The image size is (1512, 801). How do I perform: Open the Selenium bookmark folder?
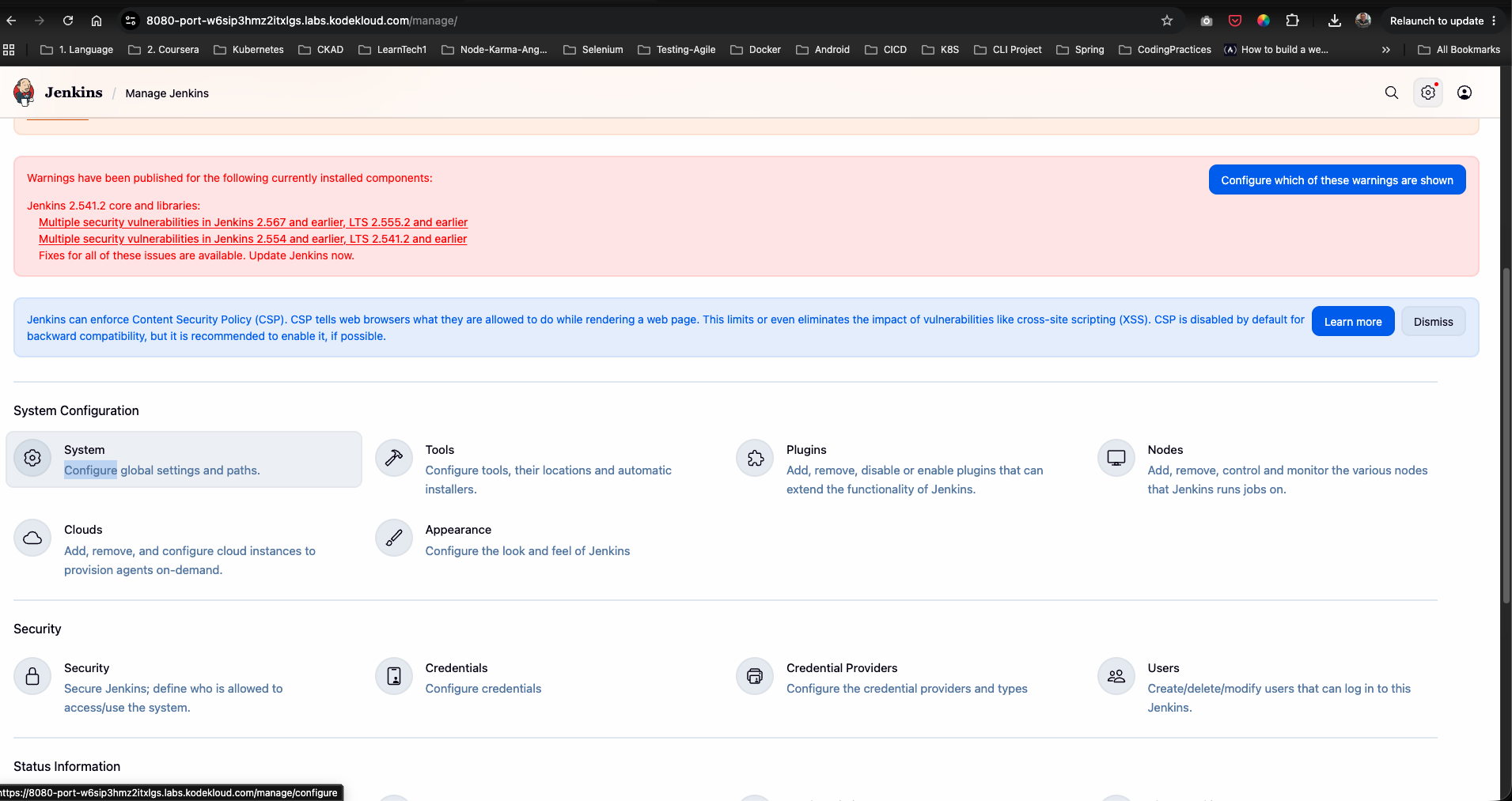[593, 49]
